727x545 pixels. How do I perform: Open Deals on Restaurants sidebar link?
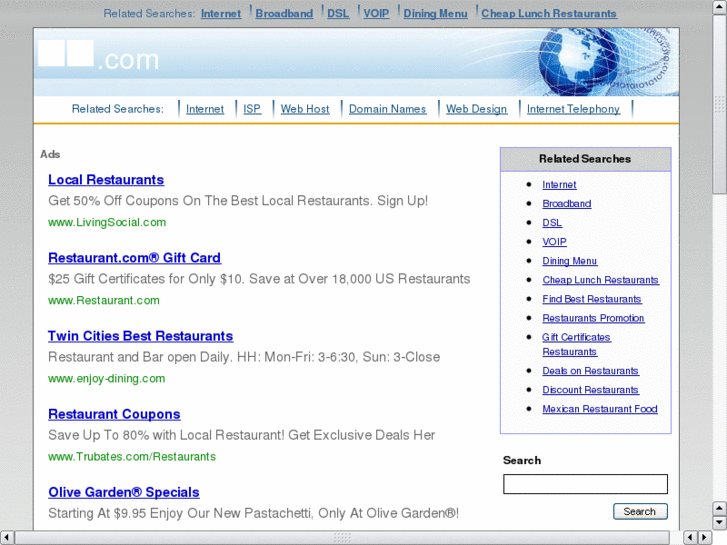[x=591, y=371]
